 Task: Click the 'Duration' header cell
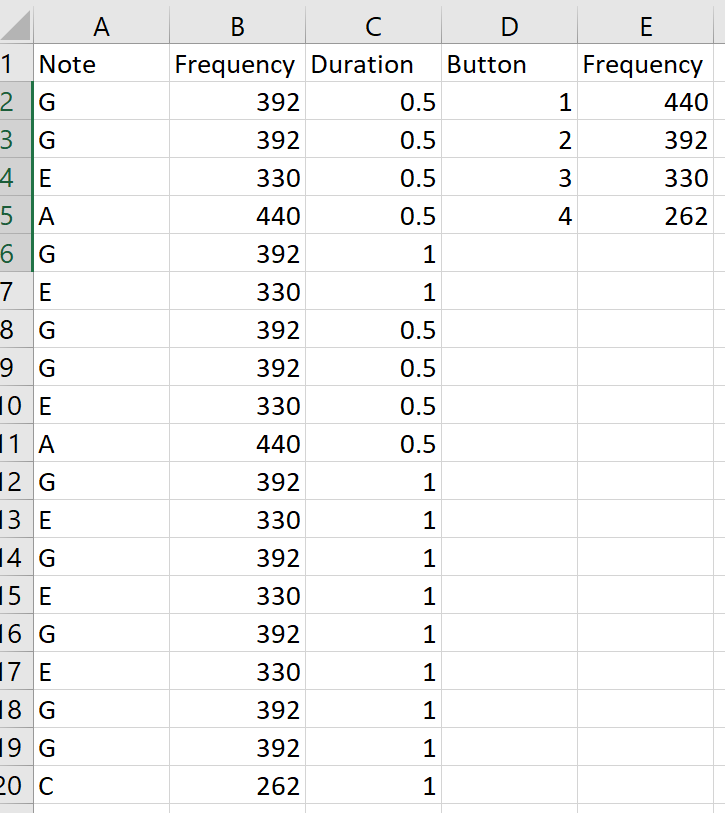click(373, 63)
